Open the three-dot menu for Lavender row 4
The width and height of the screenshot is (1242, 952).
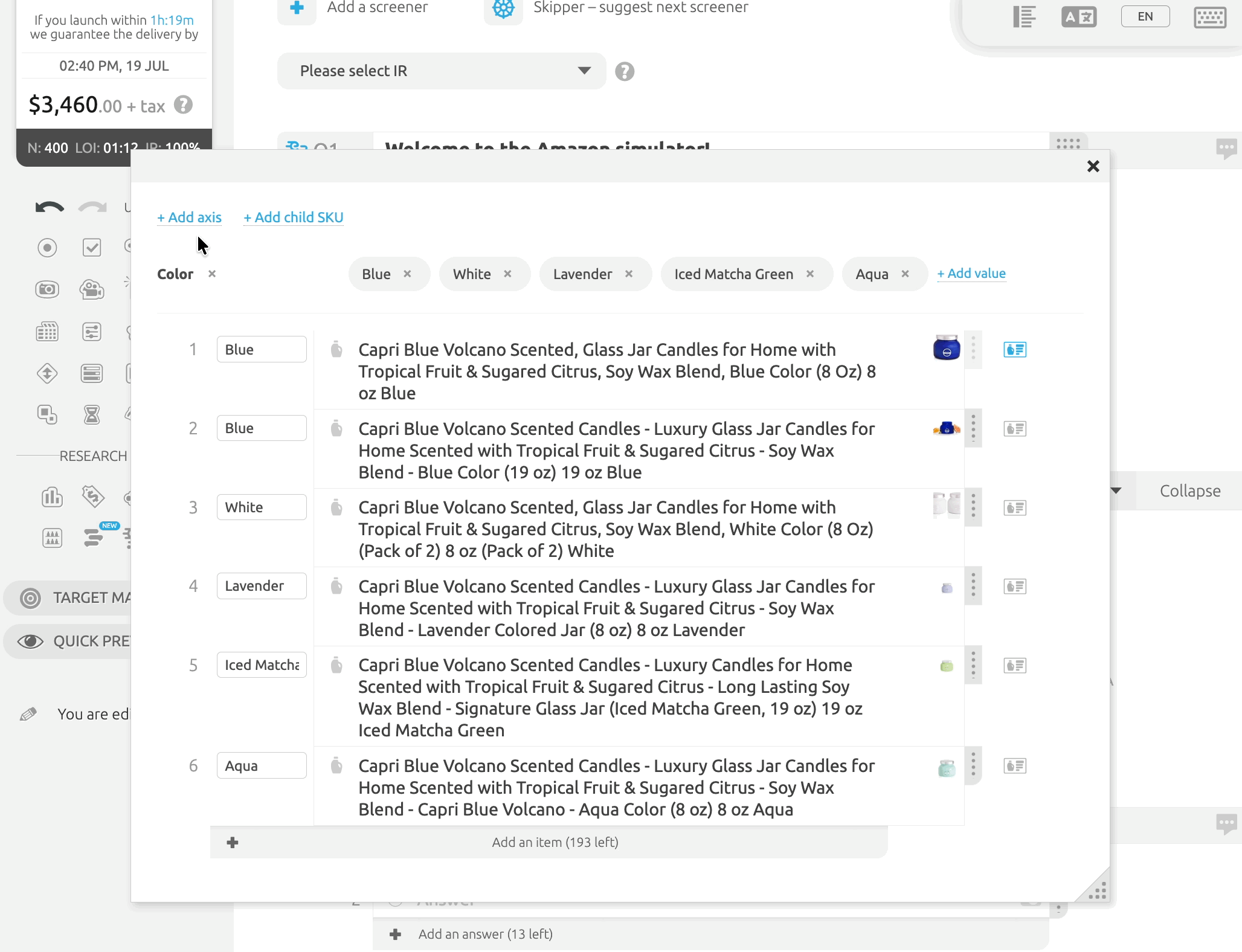click(x=973, y=586)
